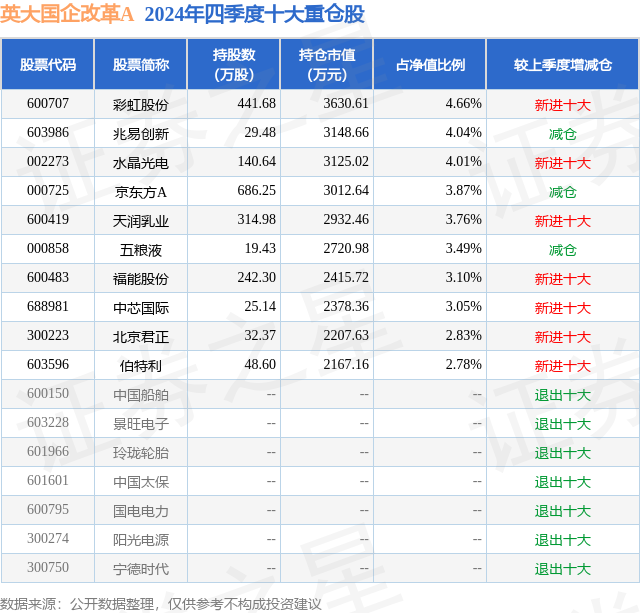Click 退出十大 status for 国电电力
640x613 pixels.
pos(563,511)
